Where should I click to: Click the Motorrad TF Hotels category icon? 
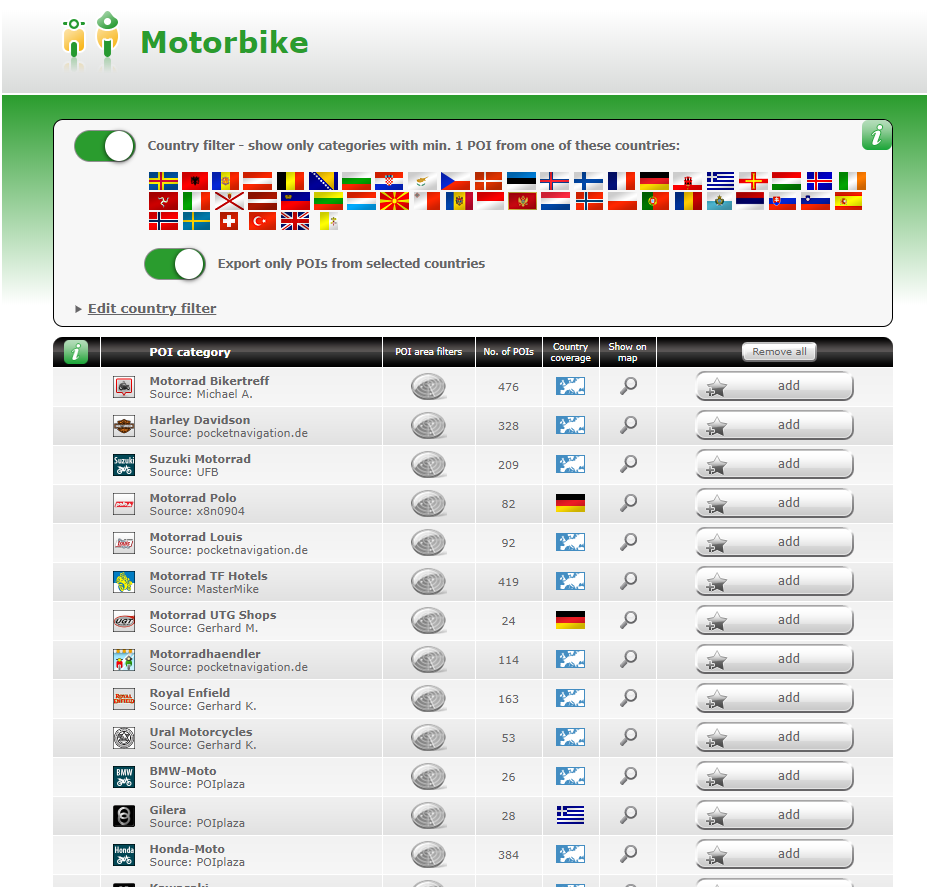coord(124,583)
